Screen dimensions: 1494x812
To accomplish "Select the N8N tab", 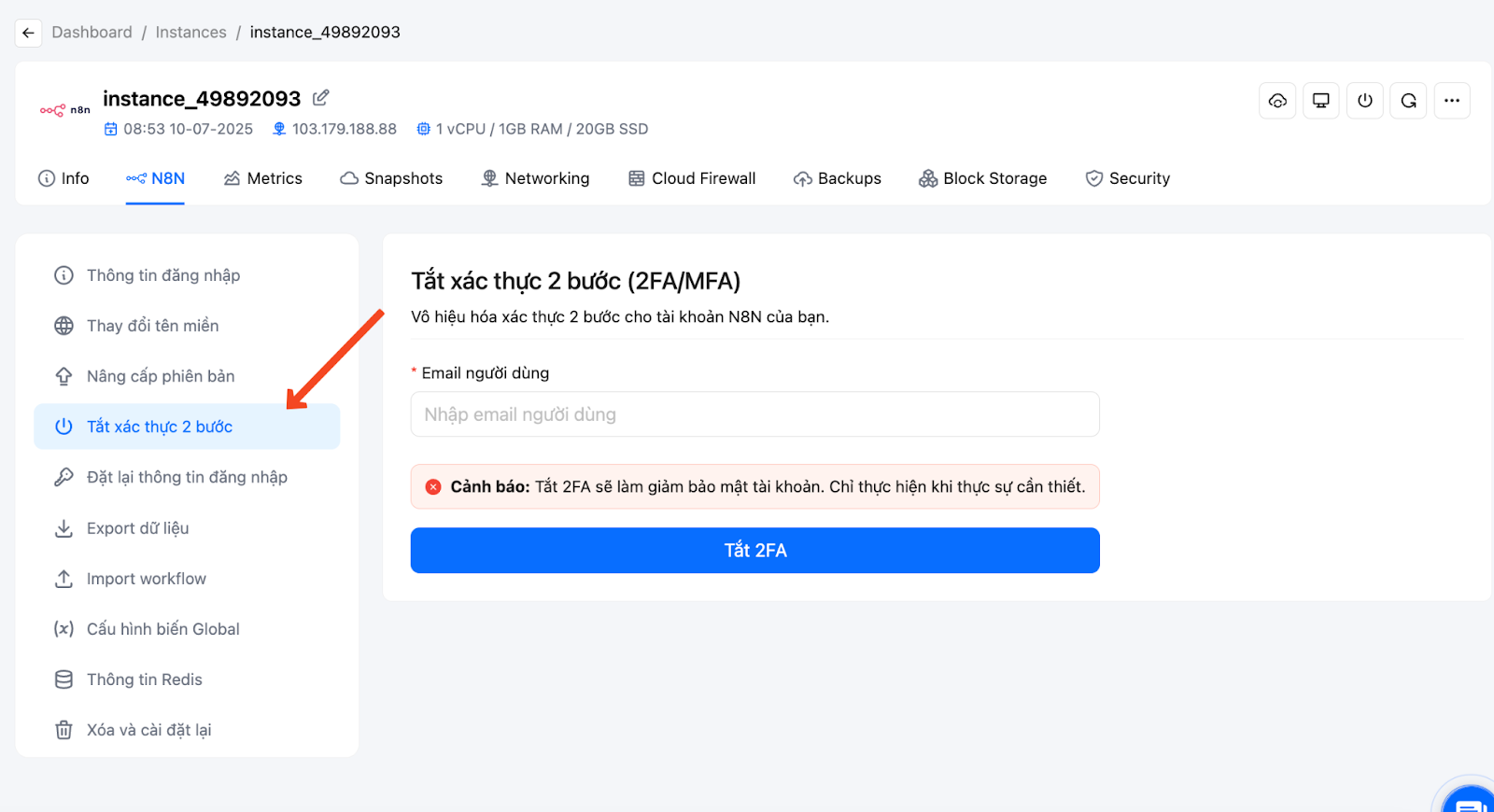I will point(155,178).
